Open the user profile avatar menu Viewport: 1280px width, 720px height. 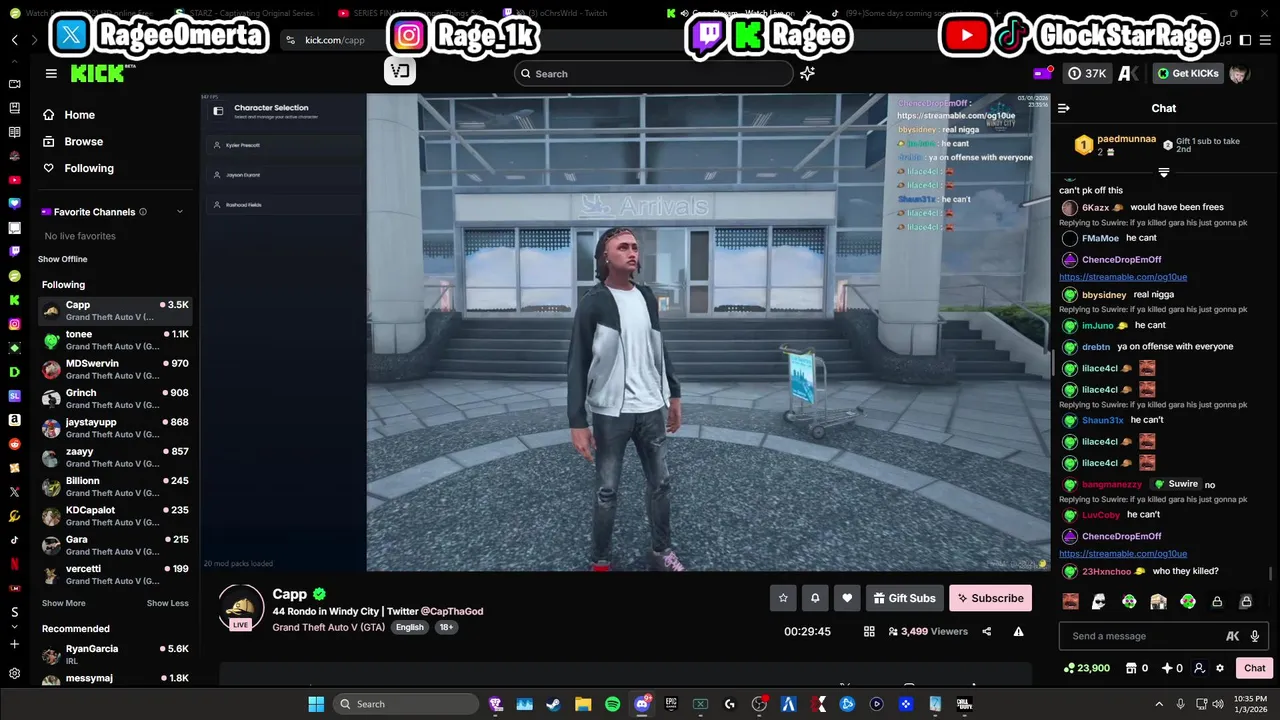1238,73
